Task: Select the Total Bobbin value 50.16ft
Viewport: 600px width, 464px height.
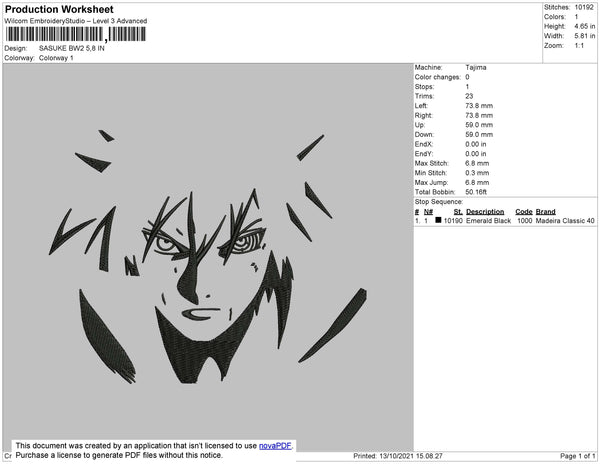Action: click(476, 192)
